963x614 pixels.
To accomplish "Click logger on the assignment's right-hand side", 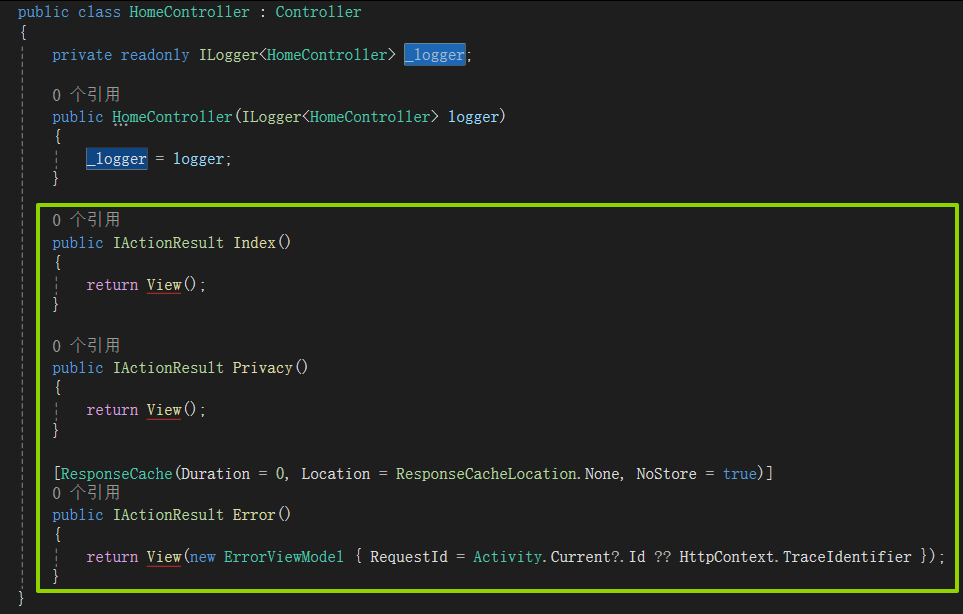I will 198,159.
